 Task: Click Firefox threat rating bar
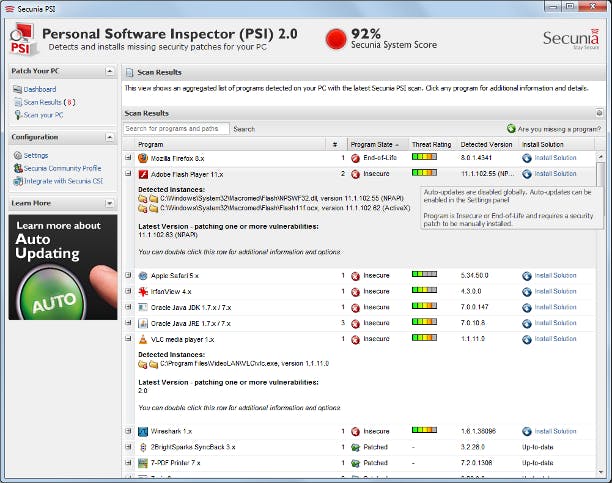424,157
